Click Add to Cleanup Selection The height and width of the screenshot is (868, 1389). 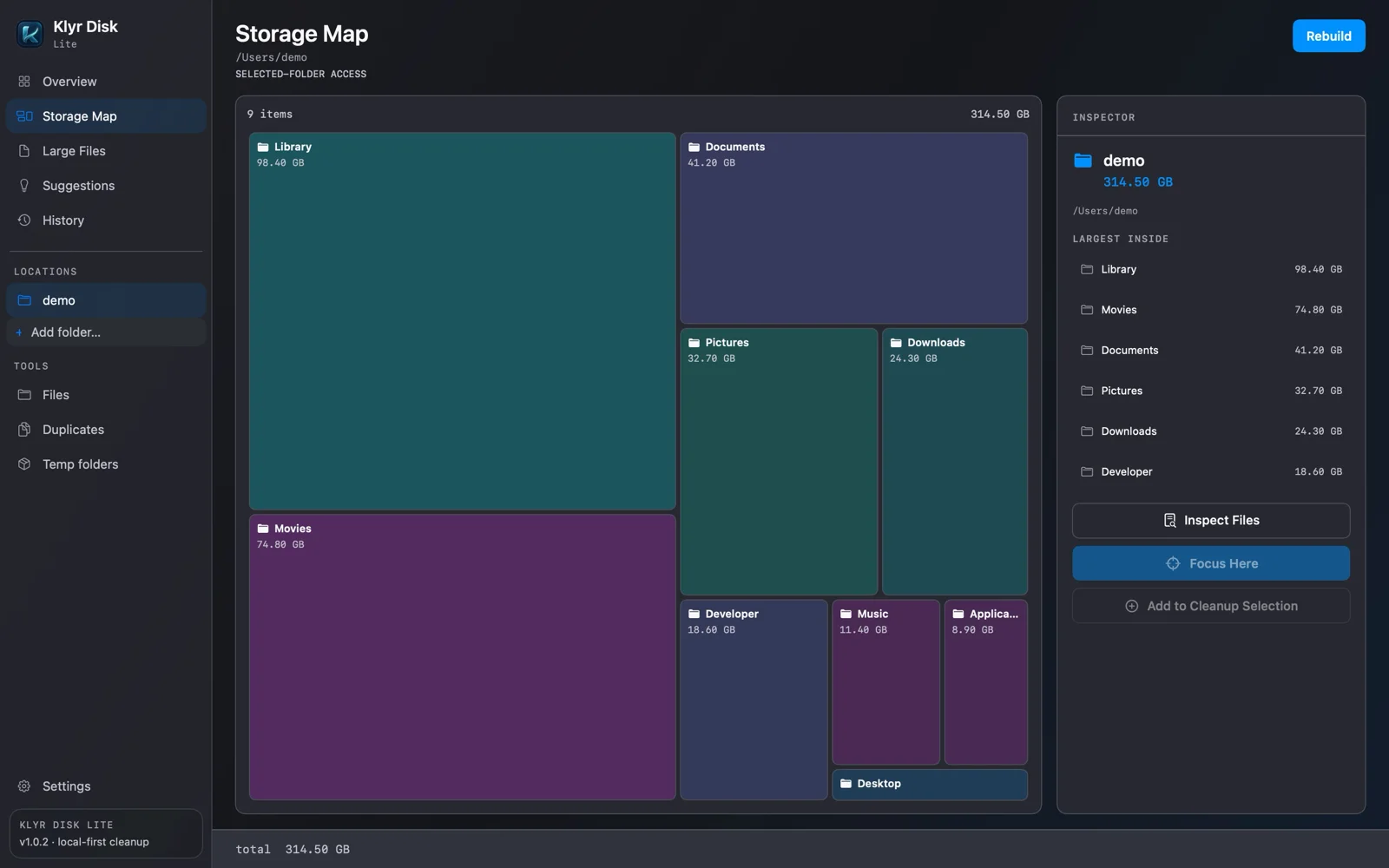(1211, 606)
